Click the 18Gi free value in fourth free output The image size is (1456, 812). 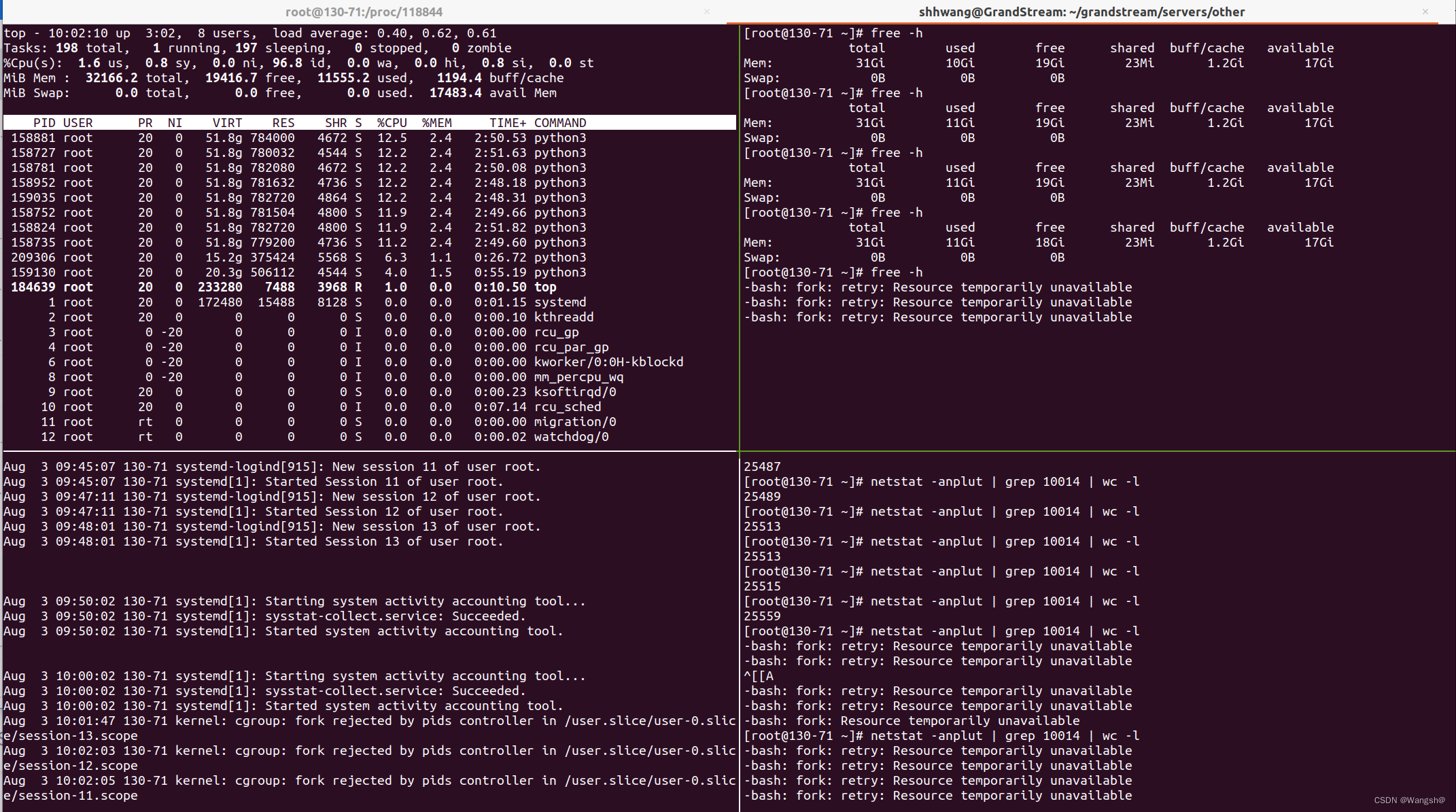click(1050, 243)
